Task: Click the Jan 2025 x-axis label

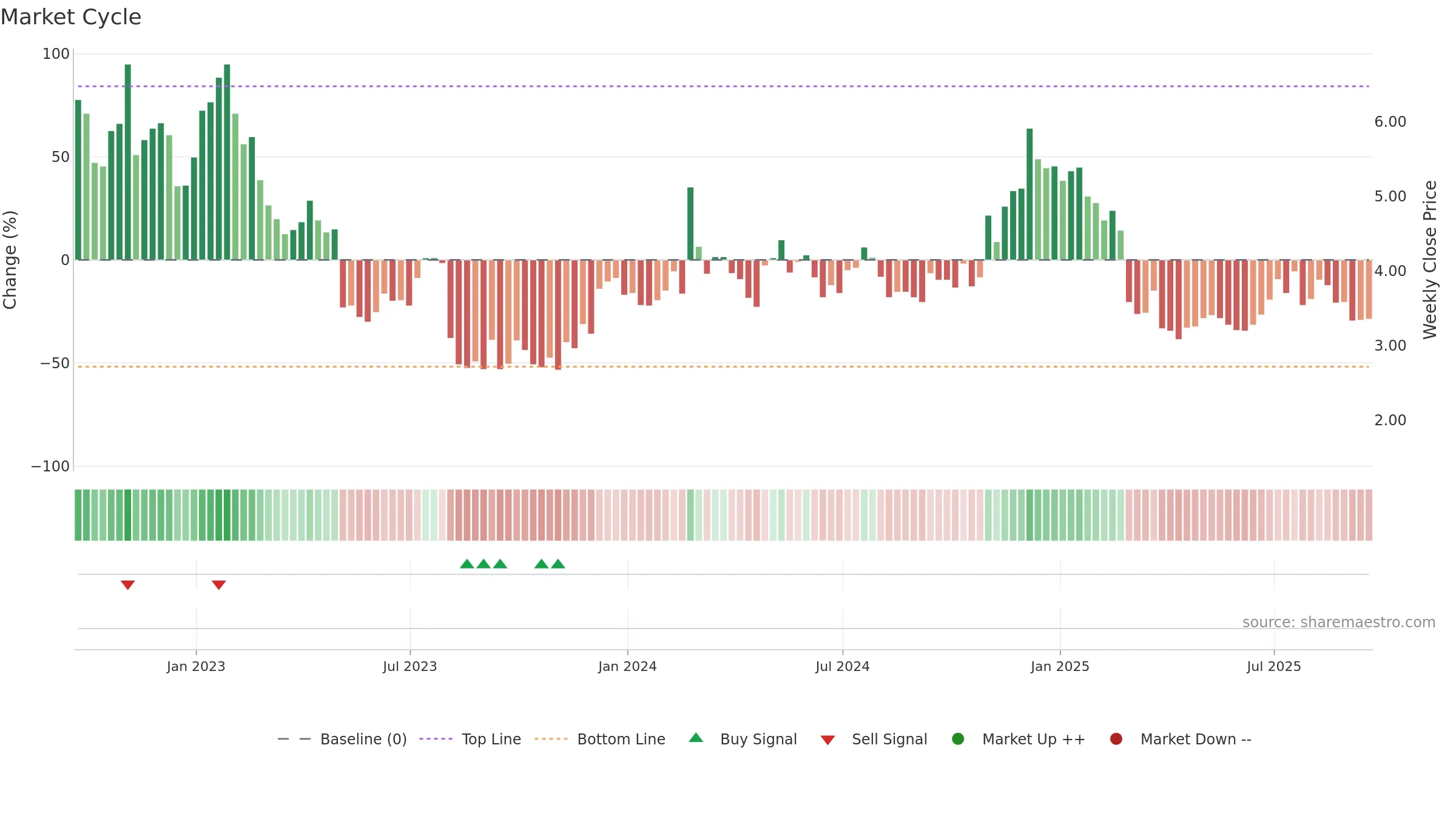Action: click(x=1060, y=667)
